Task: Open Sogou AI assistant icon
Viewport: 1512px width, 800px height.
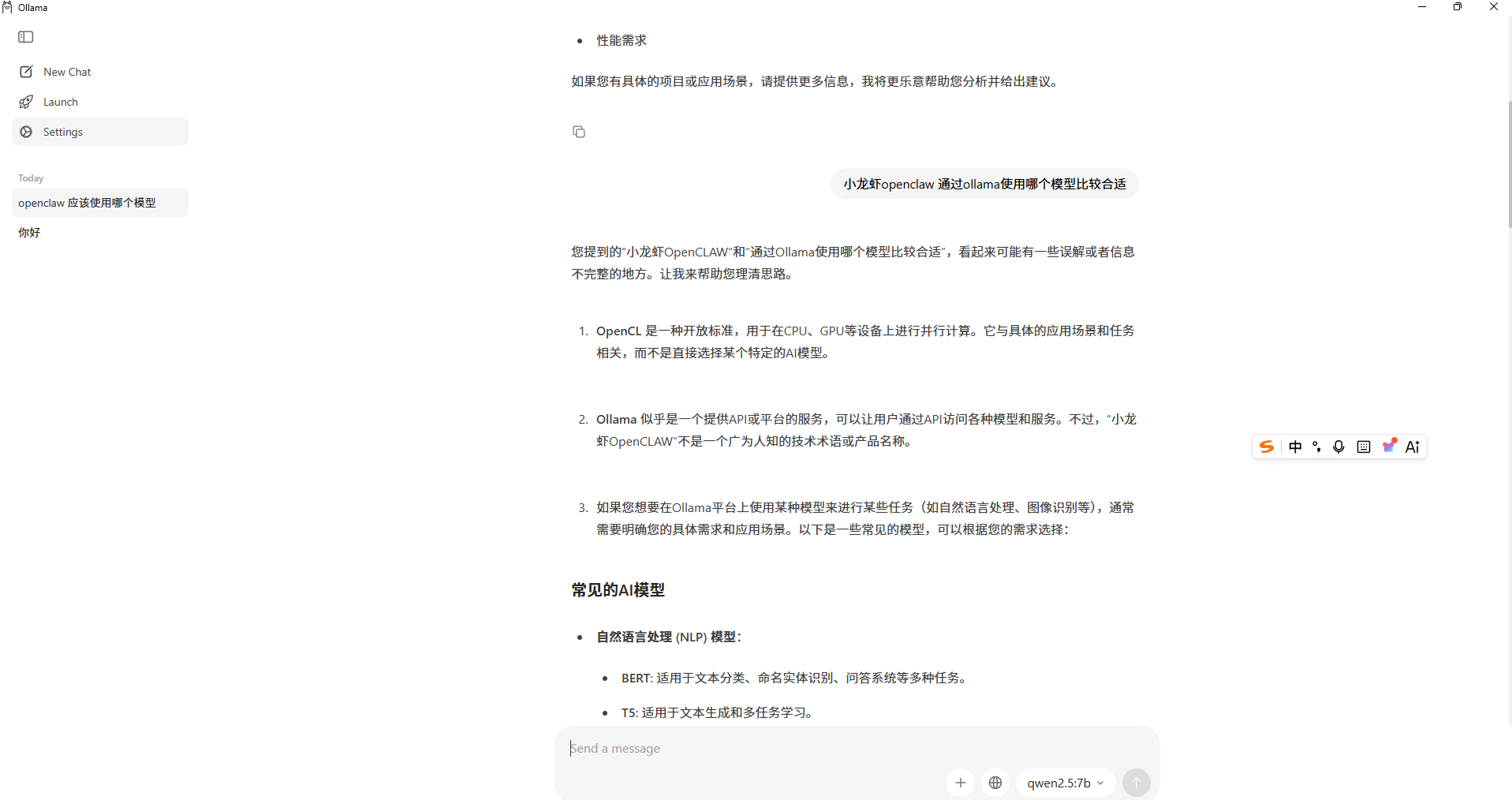Action: pyautogui.click(x=1413, y=447)
